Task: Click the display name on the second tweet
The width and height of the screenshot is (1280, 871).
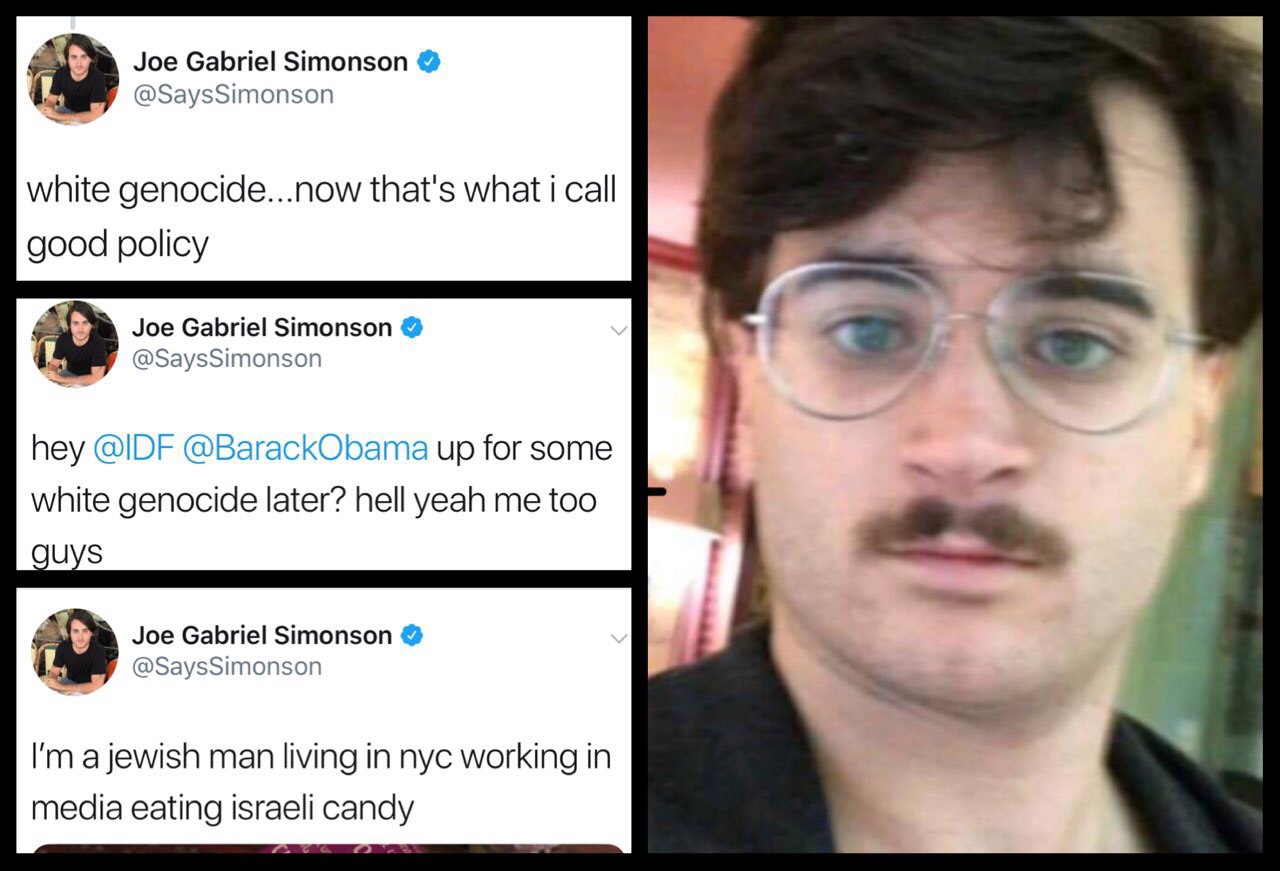Action: point(262,327)
